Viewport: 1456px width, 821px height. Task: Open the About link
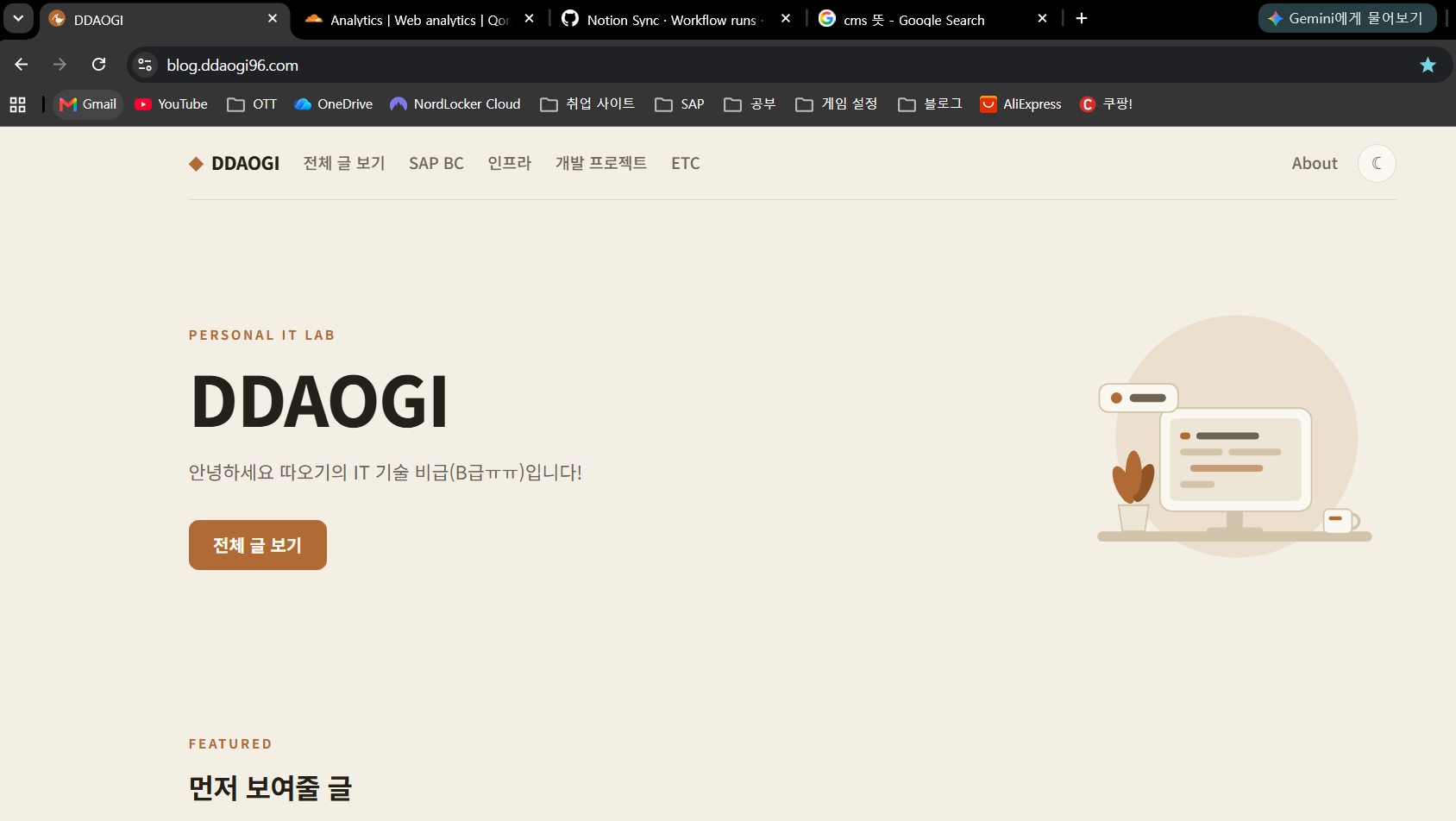pos(1315,163)
